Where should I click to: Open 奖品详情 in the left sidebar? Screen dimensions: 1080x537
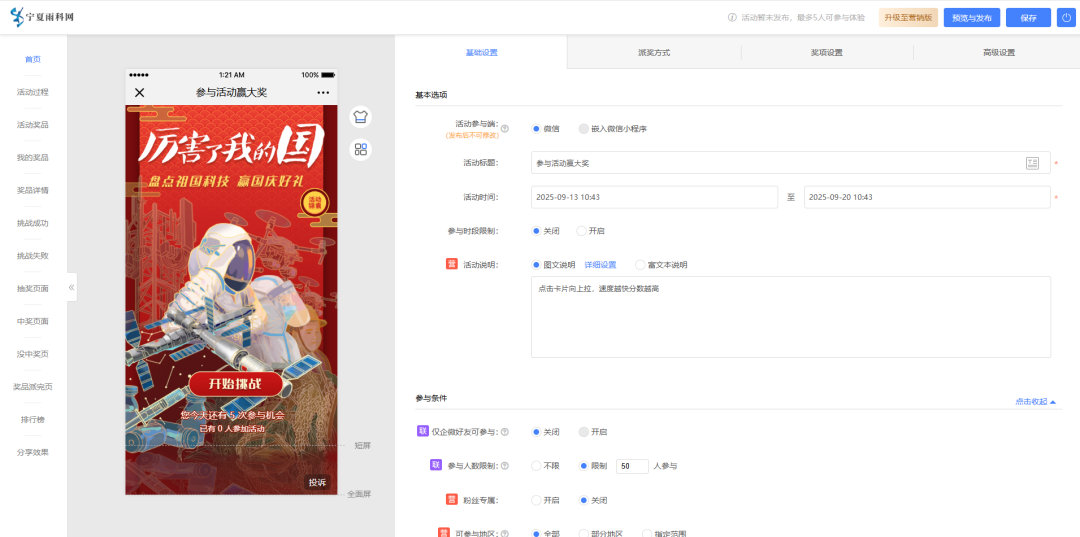[x=33, y=190]
